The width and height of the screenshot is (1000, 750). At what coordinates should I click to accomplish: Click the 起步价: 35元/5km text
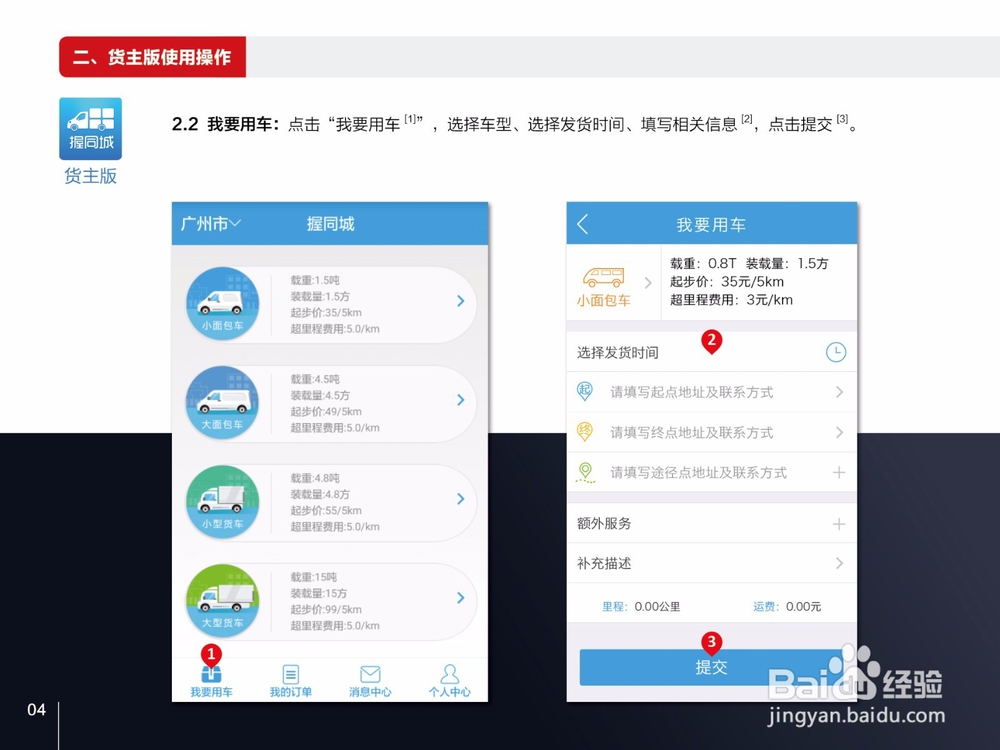pyautogui.click(x=726, y=281)
